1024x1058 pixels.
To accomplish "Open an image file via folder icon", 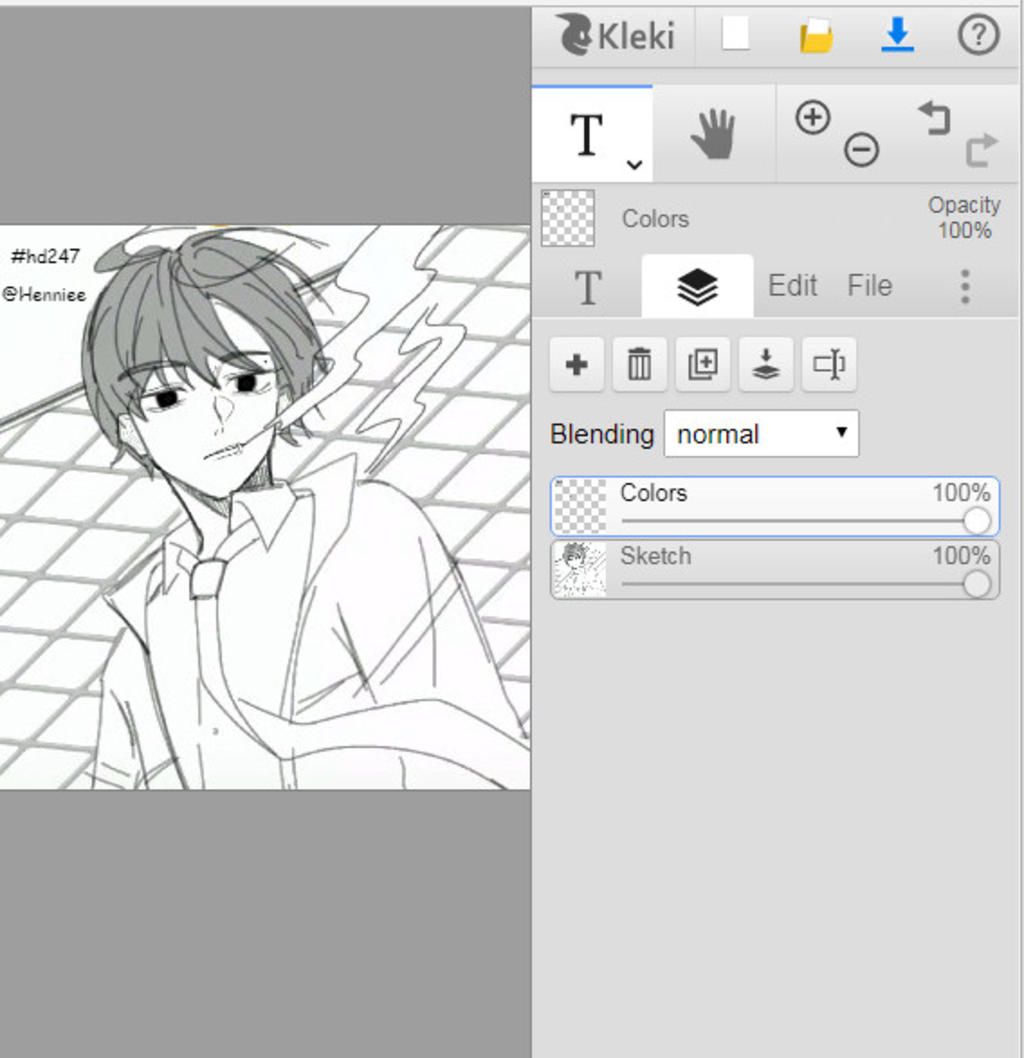I will pos(816,35).
